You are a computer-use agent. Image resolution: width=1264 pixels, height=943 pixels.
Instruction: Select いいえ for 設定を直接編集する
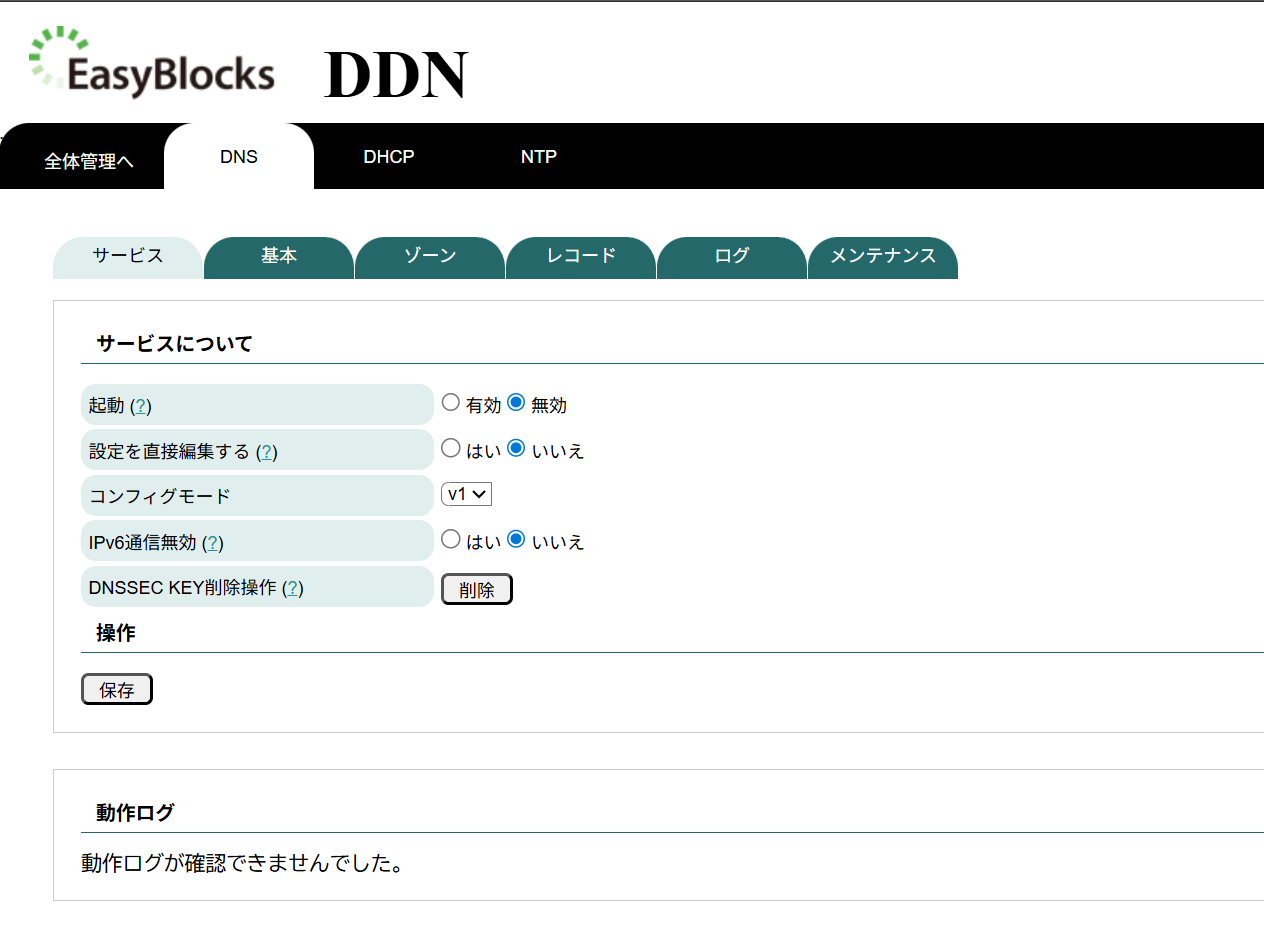[x=515, y=447]
